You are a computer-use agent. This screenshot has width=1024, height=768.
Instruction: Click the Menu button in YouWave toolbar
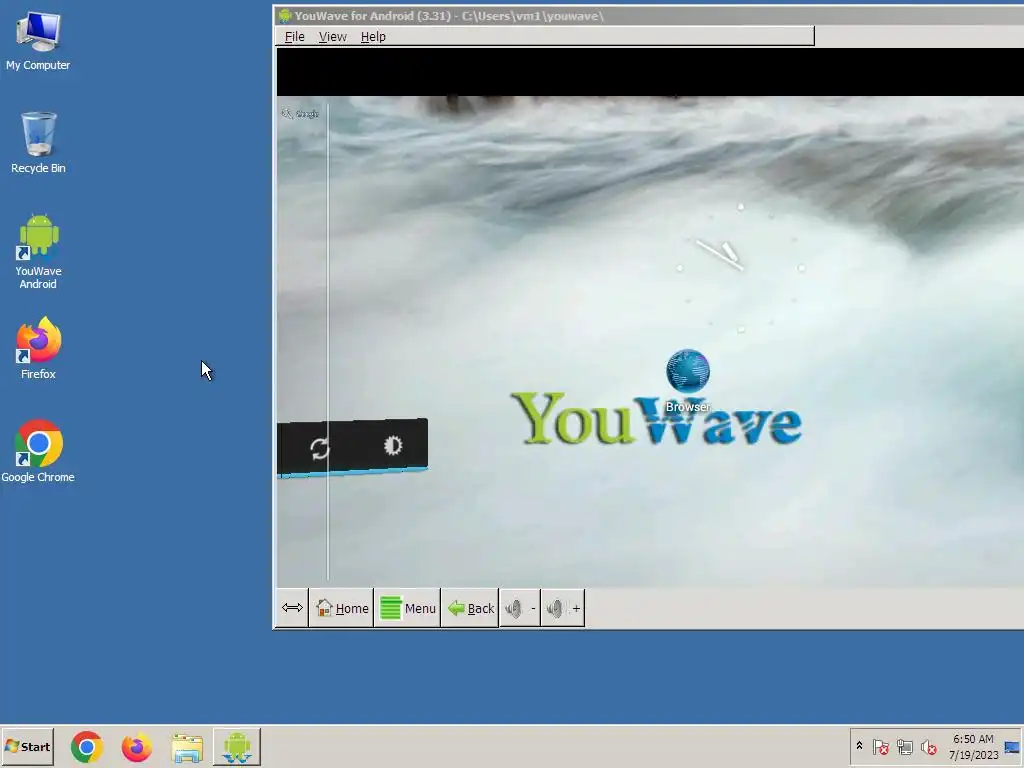(408, 608)
